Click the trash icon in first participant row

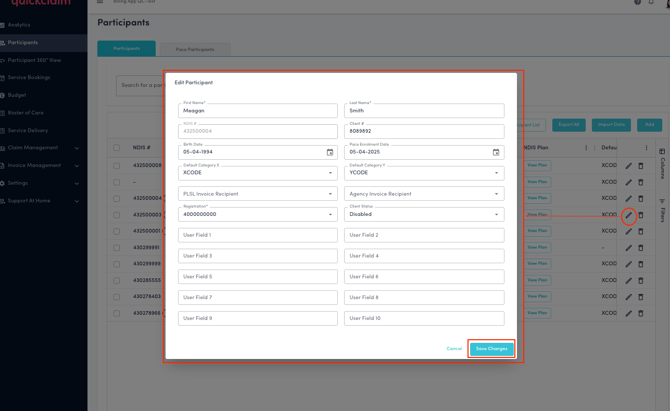641,166
